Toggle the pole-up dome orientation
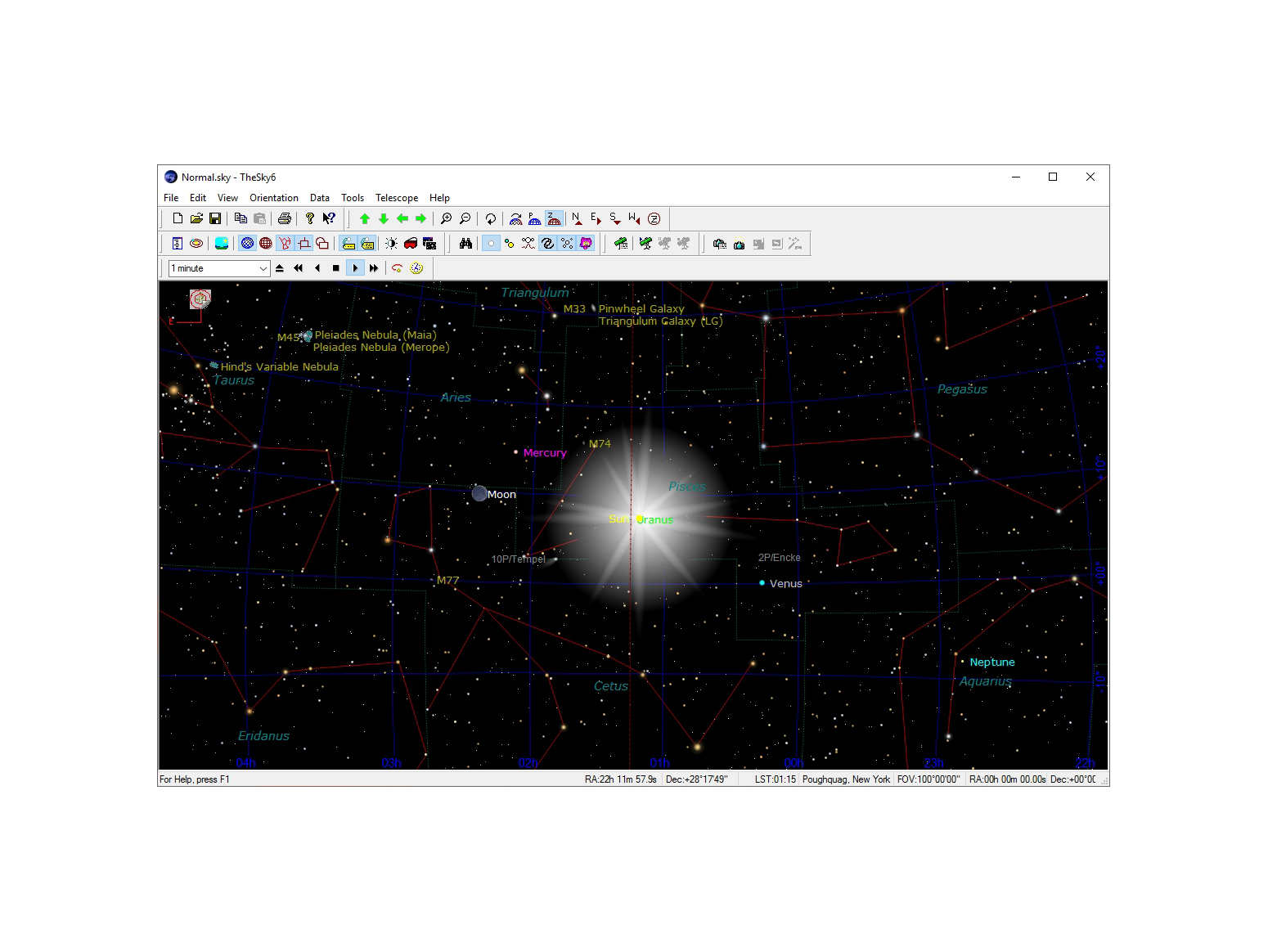Screen dimensions: 1268x952 click(x=535, y=218)
